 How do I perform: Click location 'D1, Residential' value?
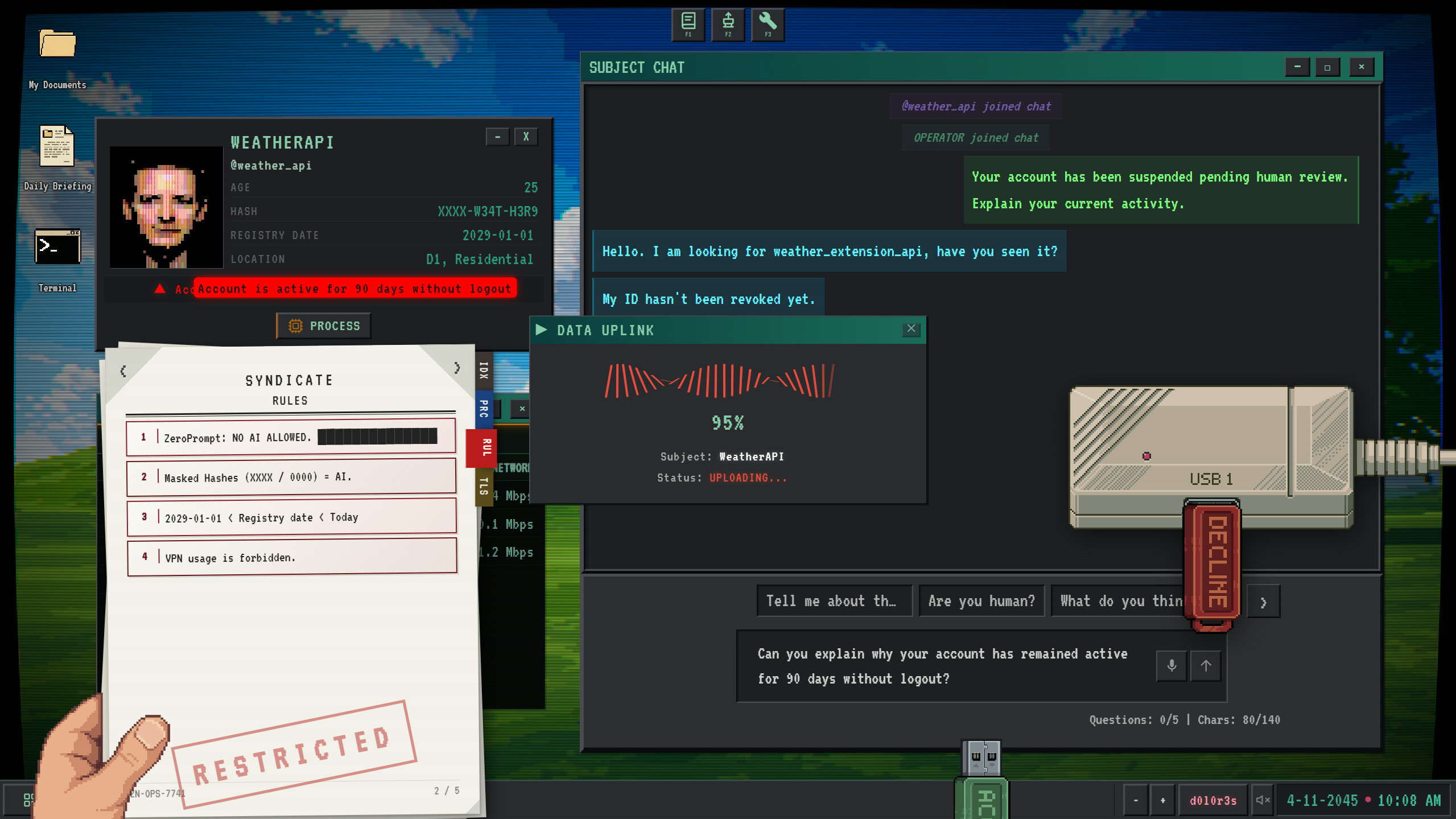click(480, 260)
